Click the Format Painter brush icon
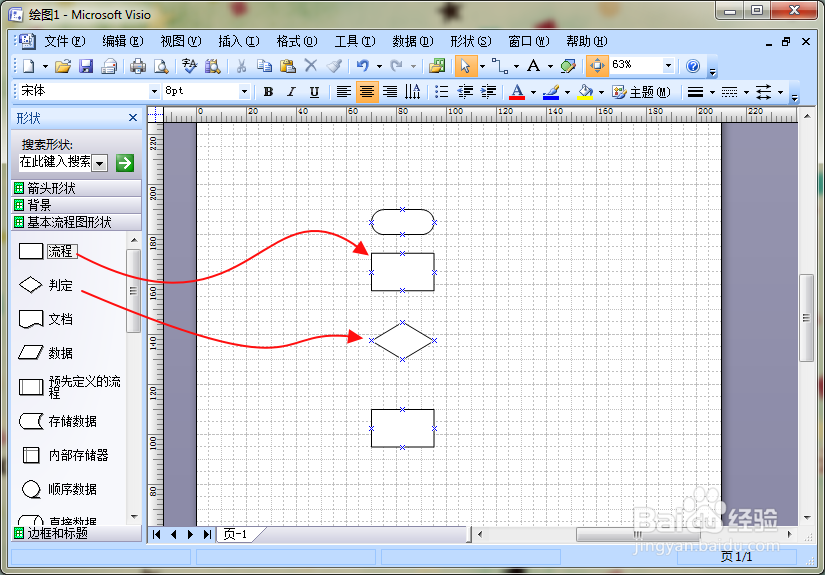 [x=334, y=66]
